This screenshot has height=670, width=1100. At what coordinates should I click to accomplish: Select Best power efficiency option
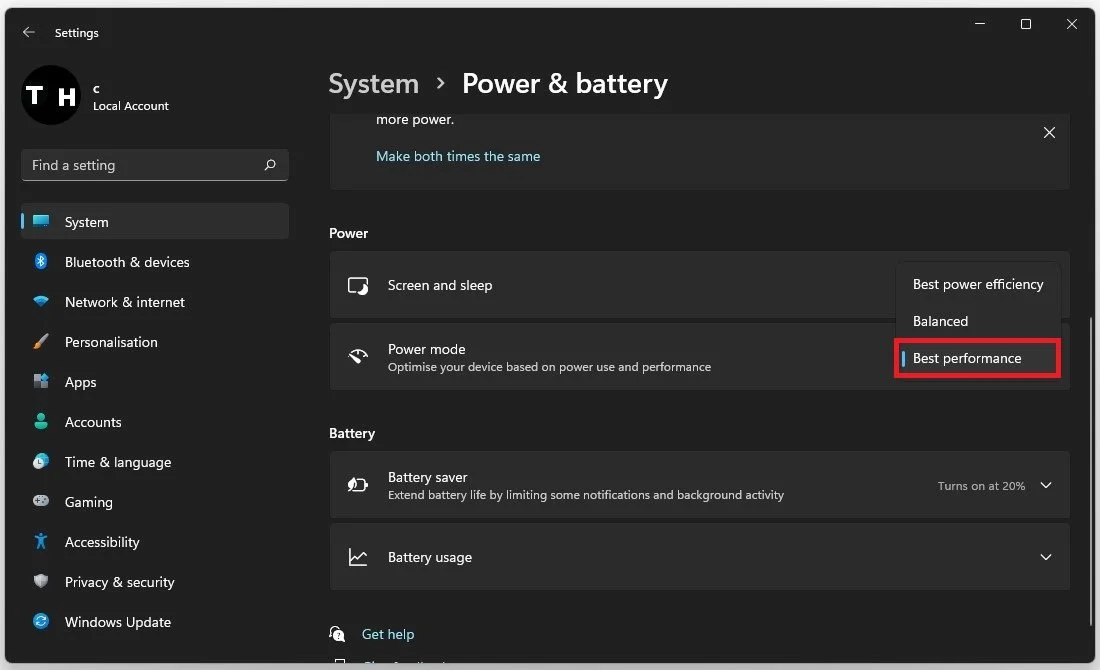977,284
